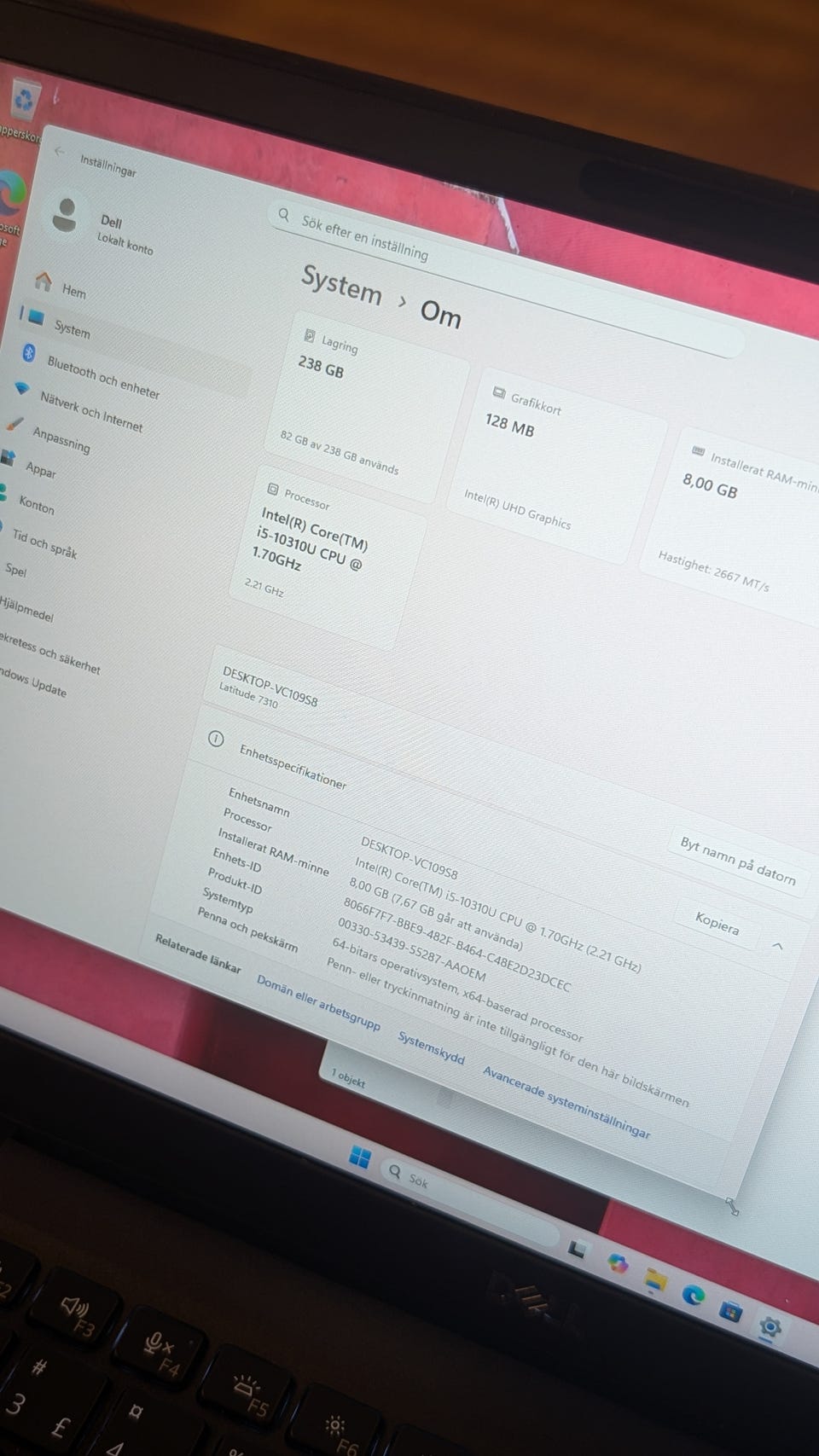This screenshot has width=819, height=1456.
Task: Open Hjälpmedel settings
Action: tap(26, 609)
